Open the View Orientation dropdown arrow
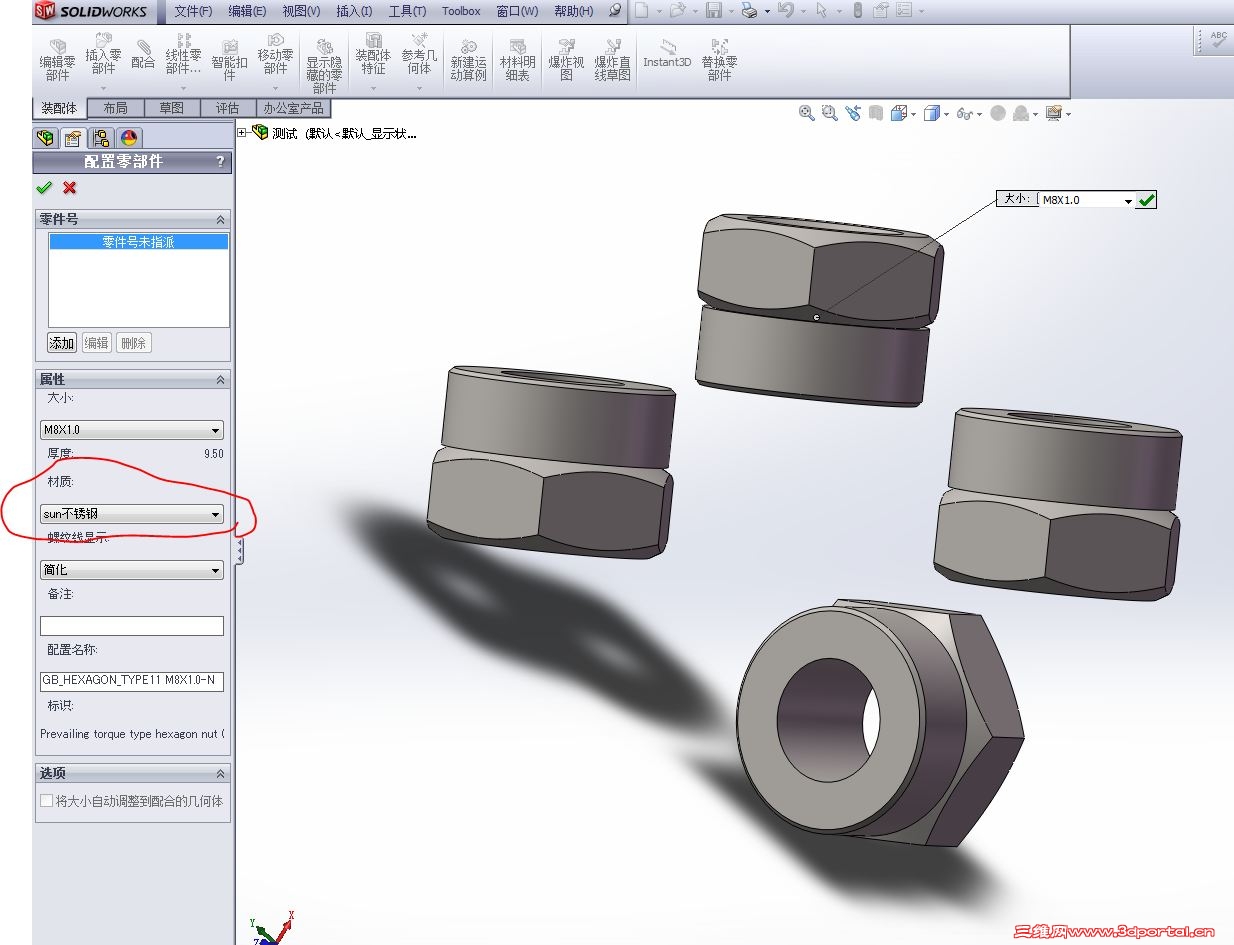Screen dimensions: 1234x945 (911, 115)
